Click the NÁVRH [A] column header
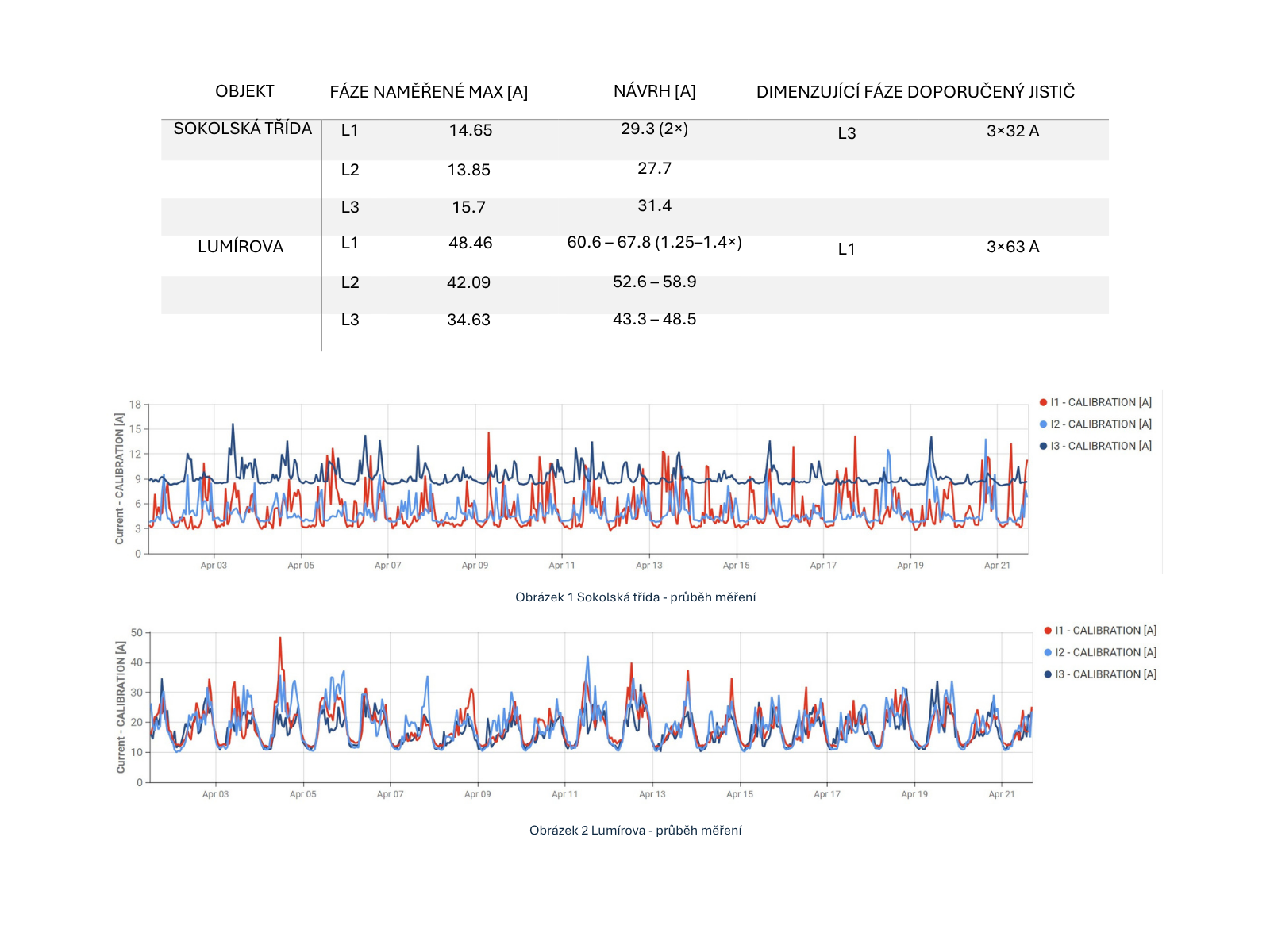The height and width of the screenshot is (952, 1270). pyautogui.click(x=655, y=91)
